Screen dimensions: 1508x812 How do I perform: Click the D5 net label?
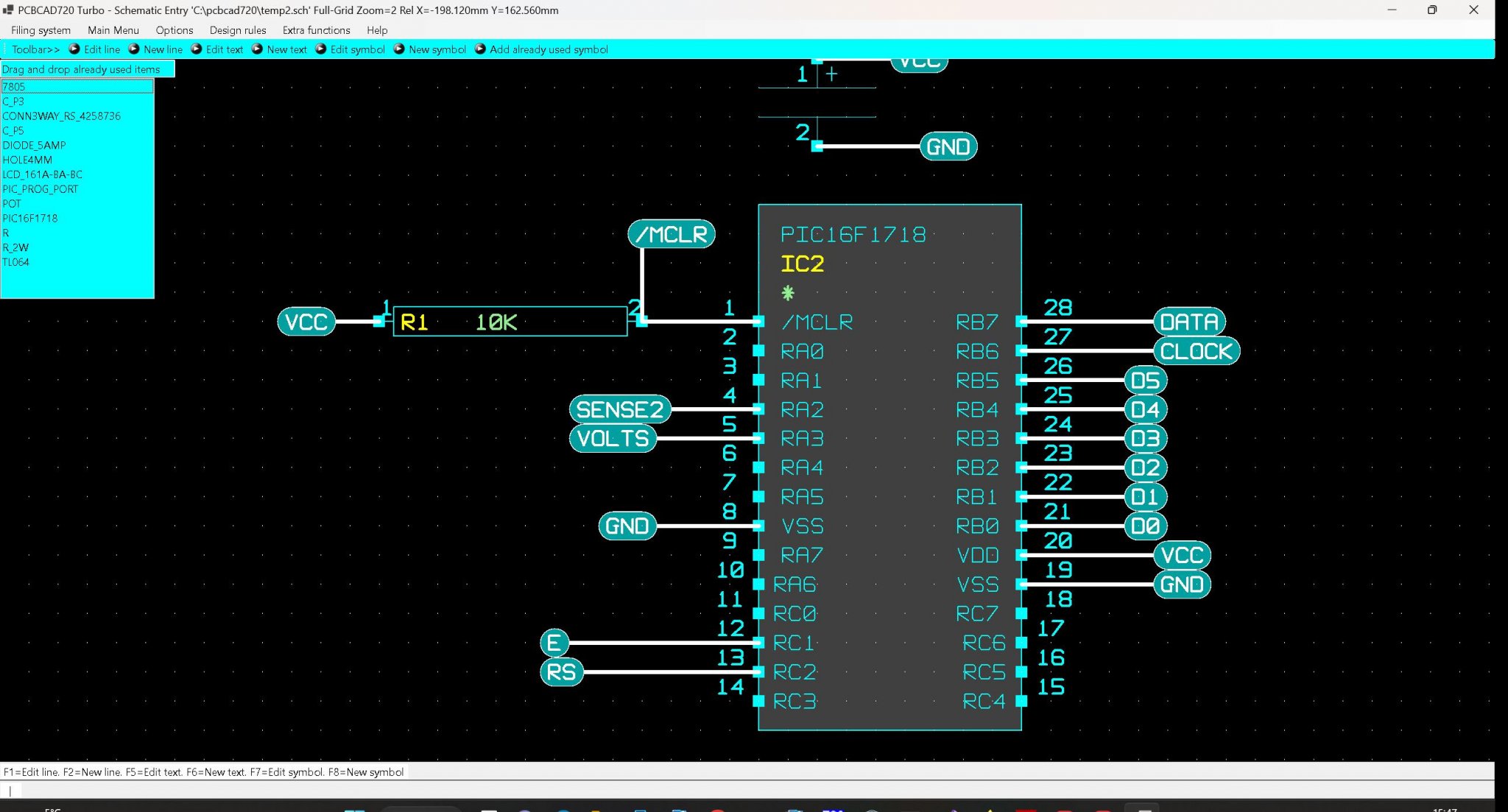coord(1146,381)
